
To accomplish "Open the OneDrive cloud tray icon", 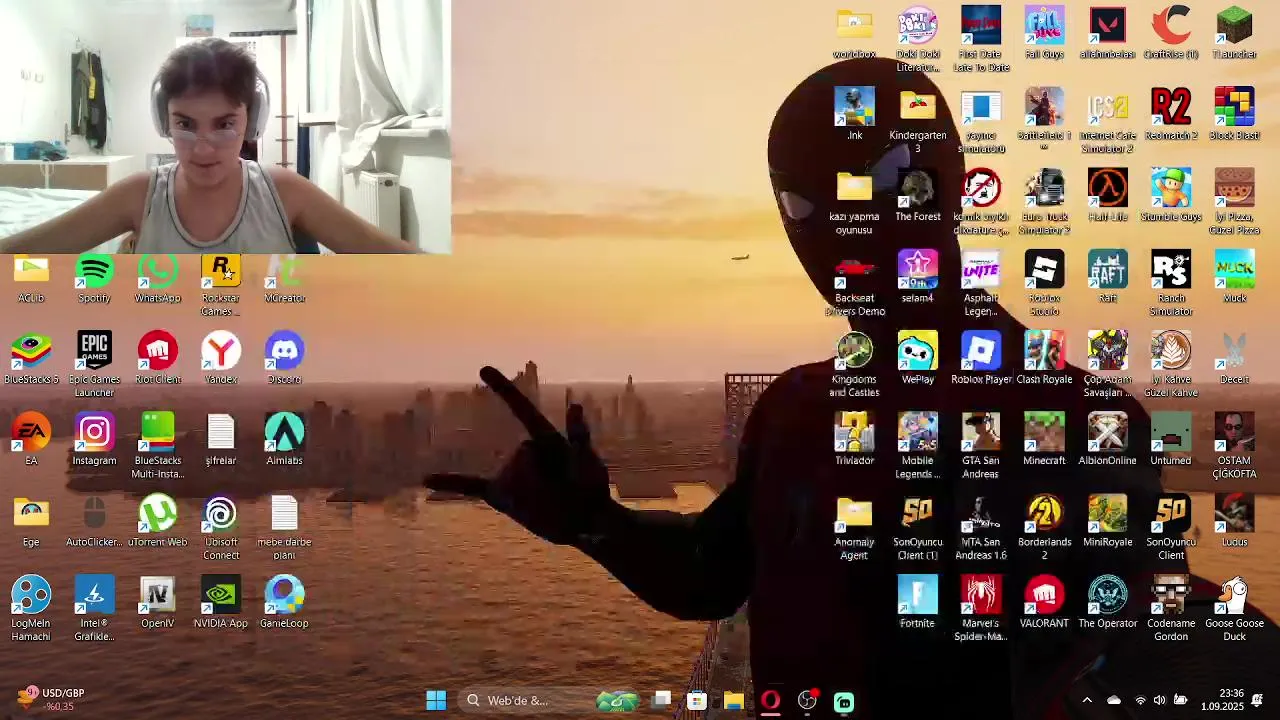I will (1114, 701).
